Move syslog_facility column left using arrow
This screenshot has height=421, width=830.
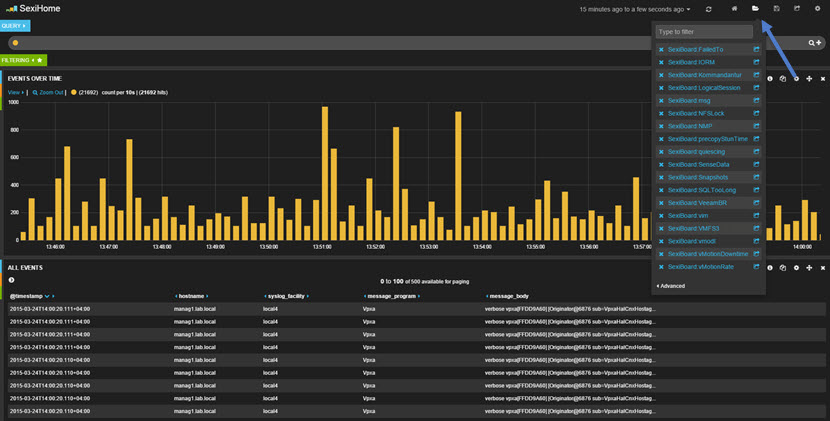pyautogui.click(x=265, y=297)
